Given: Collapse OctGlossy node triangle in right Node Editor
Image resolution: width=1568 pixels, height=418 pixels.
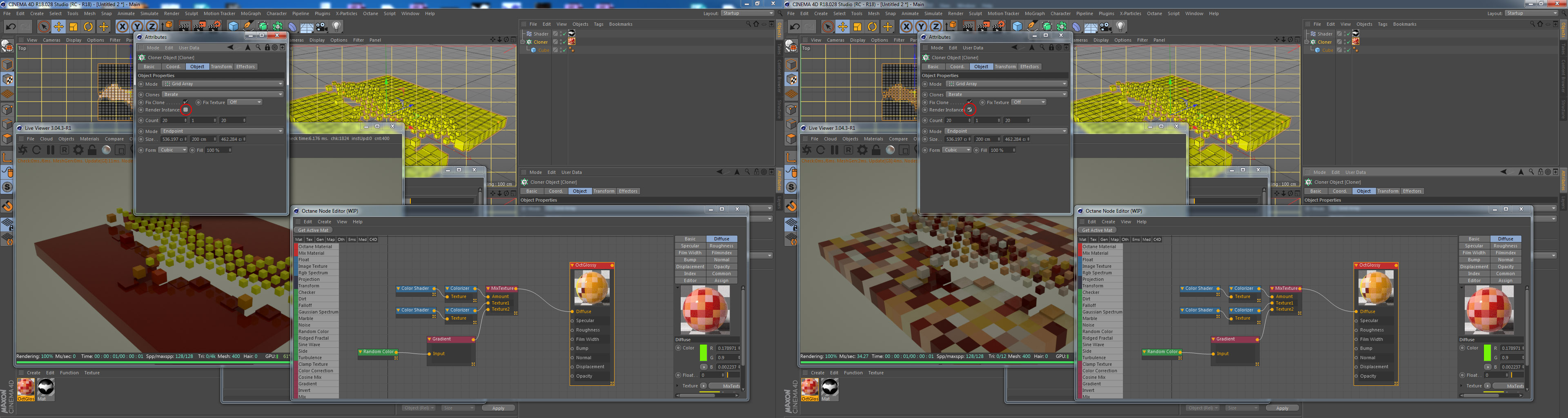Looking at the screenshot, I should click(1356, 265).
